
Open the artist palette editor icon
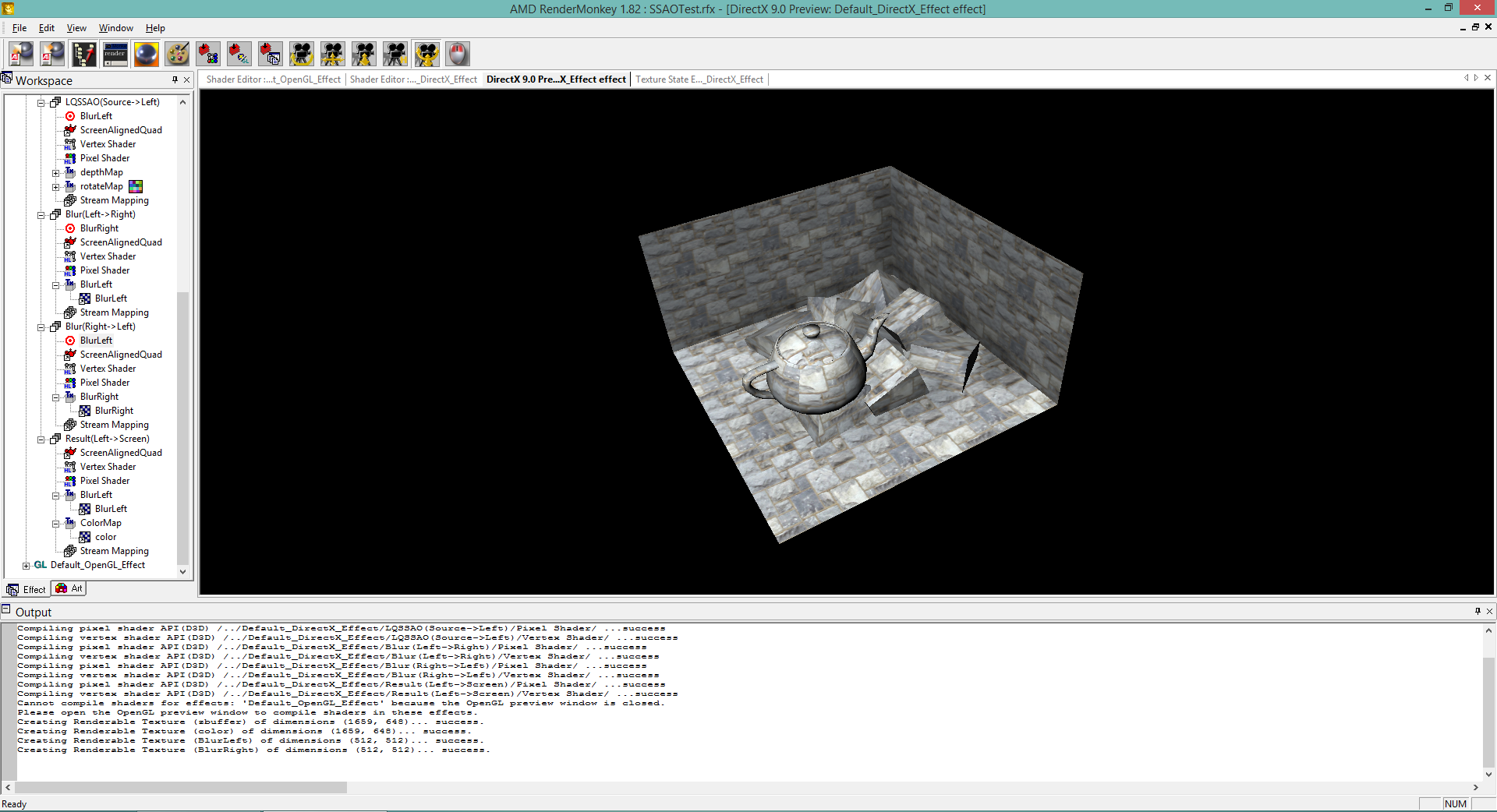coord(178,54)
